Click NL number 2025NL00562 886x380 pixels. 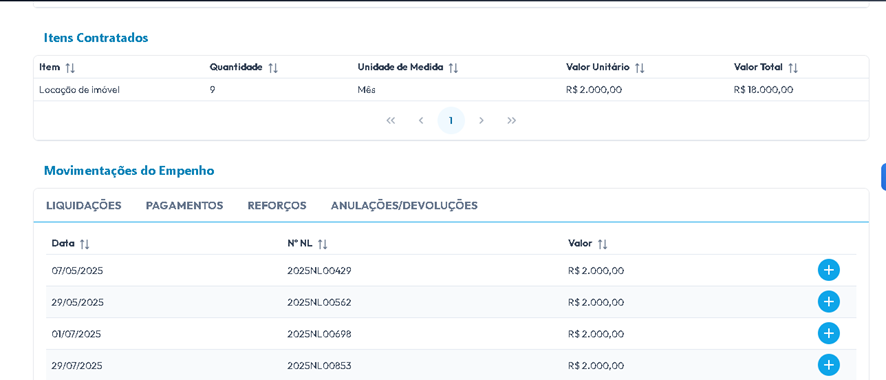coord(319,302)
